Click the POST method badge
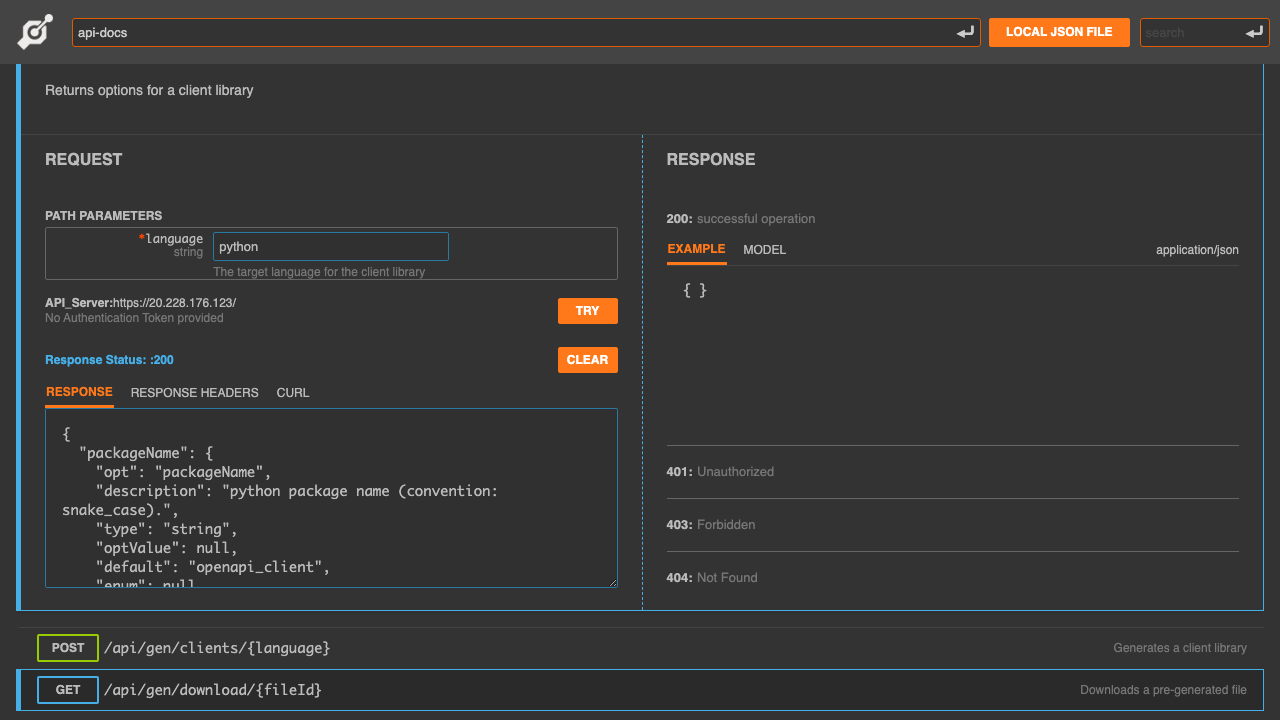Viewport: 1280px width, 720px height. coord(68,648)
